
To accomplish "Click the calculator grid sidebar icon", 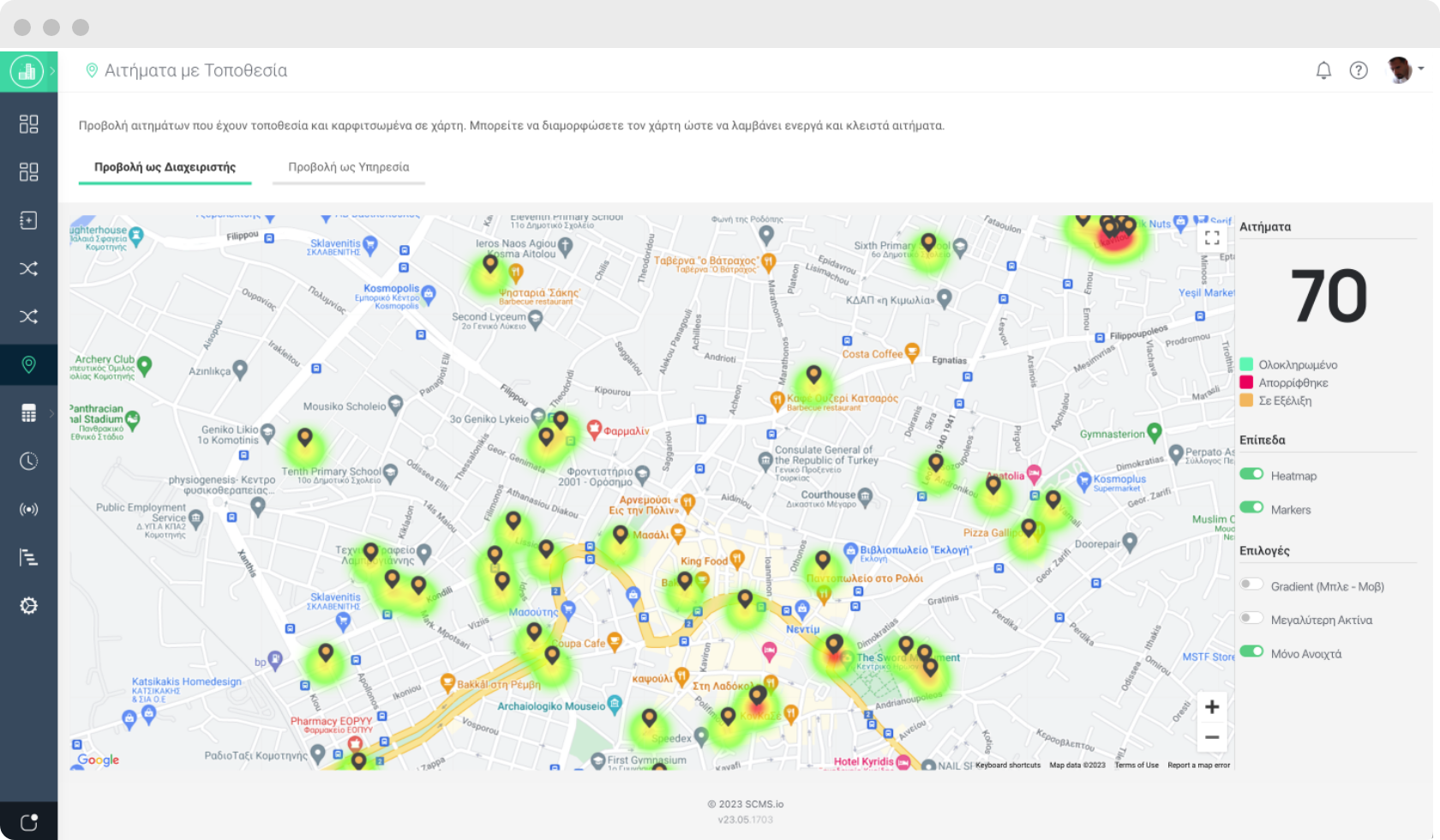I will pyautogui.click(x=28, y=413).
